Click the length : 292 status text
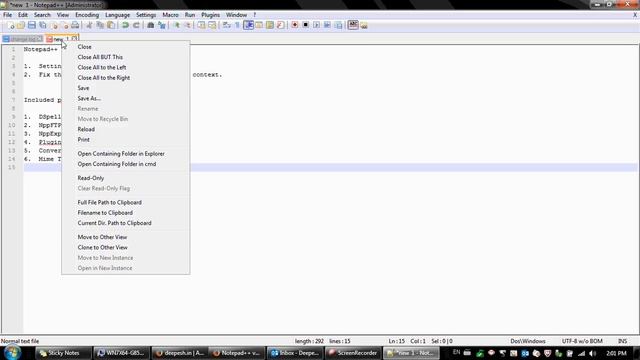Screen dimensions: 640x360 pos(309,341)
